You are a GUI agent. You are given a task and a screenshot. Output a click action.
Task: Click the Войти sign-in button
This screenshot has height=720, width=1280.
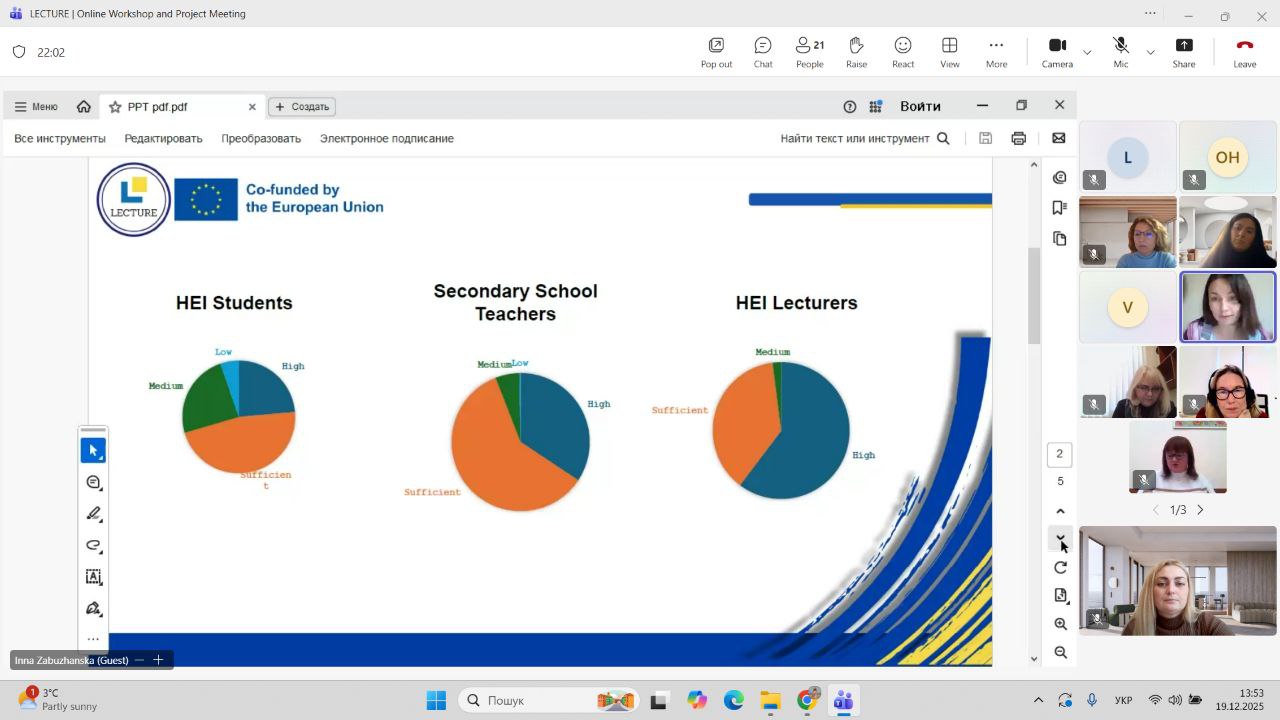click(920, 106)
